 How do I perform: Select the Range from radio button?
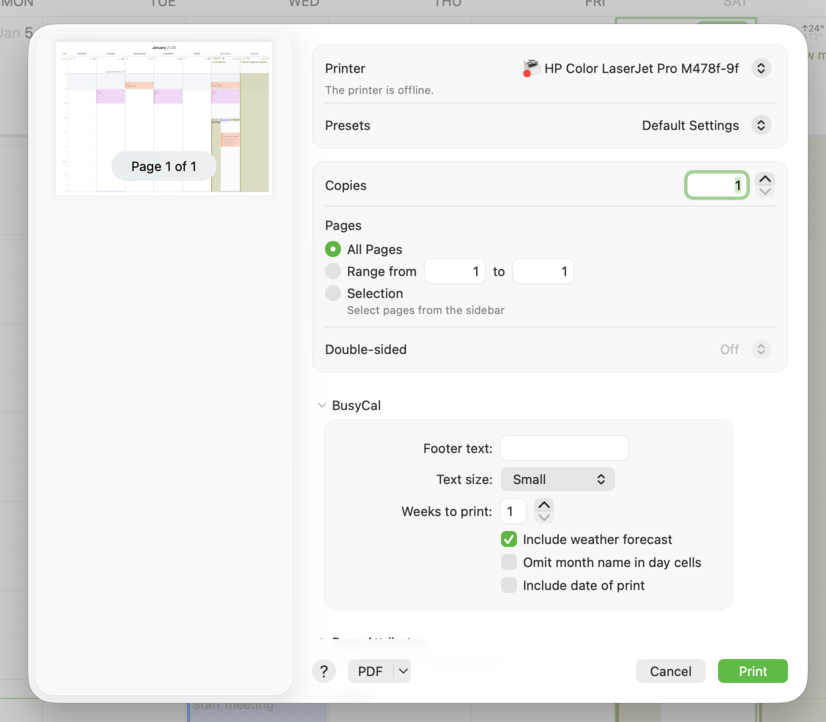[333, 271]
